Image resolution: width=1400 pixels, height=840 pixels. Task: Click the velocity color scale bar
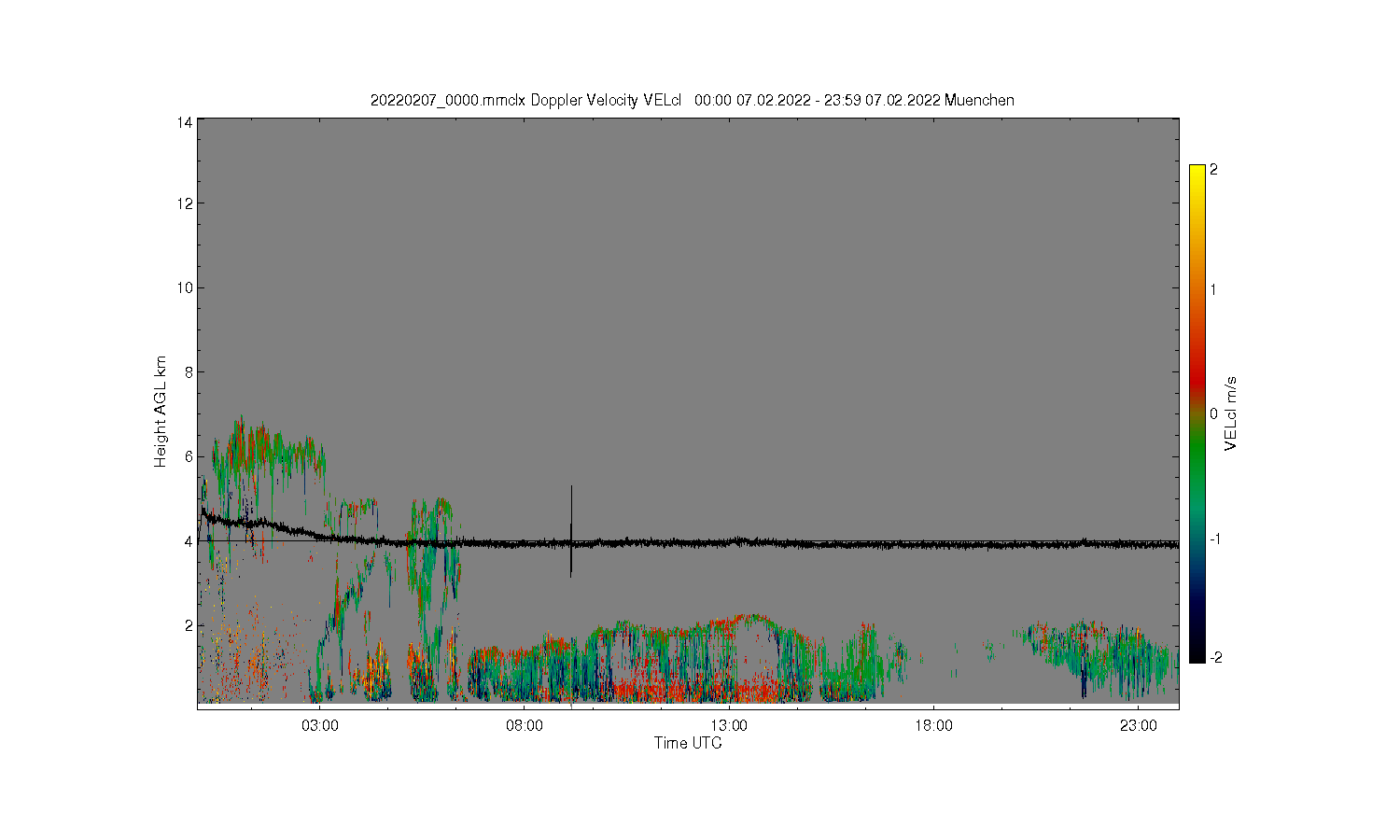[1197, 413]
